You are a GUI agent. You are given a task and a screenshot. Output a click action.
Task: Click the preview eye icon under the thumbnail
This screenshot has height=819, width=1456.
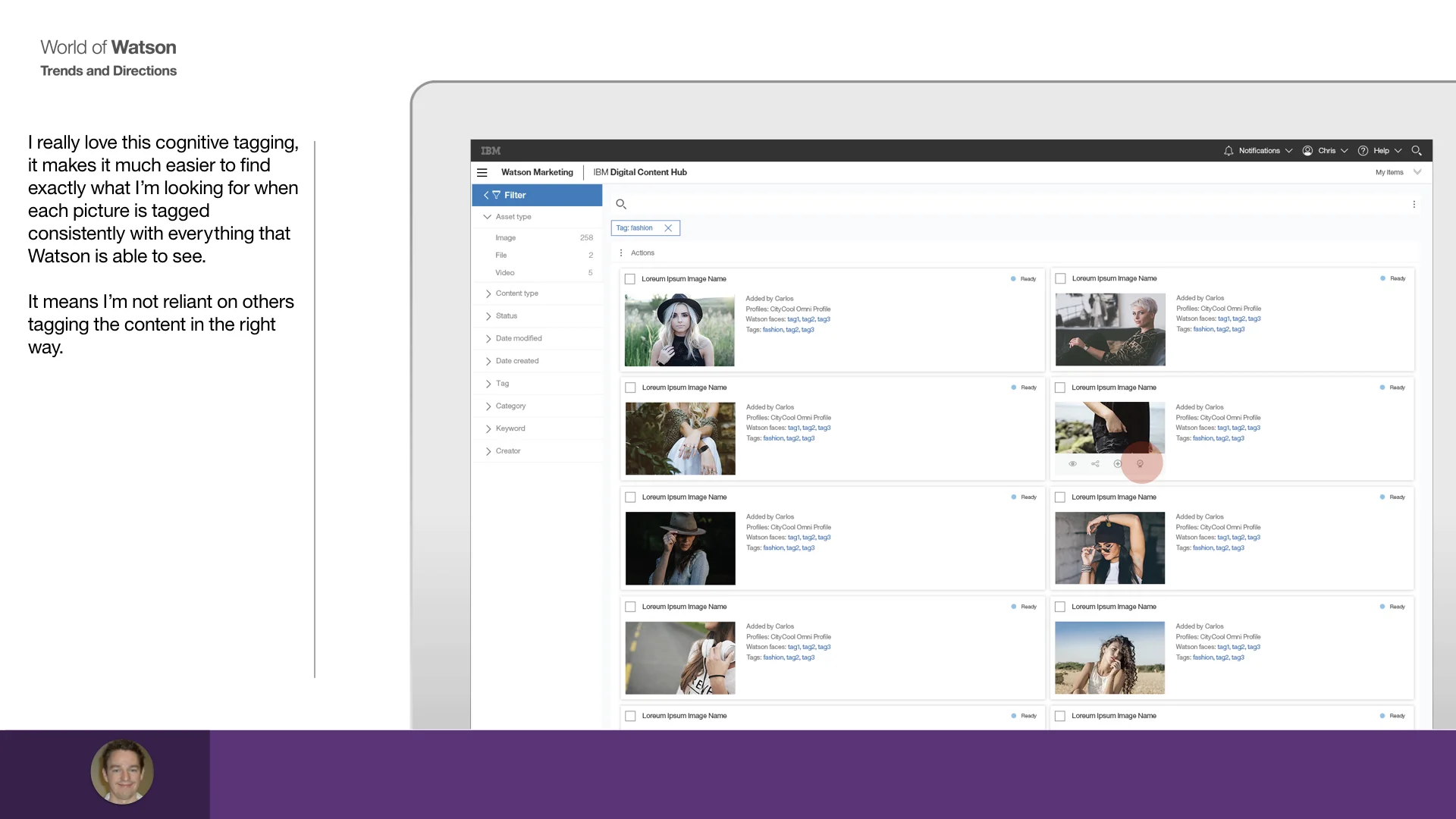point(1072,463)
